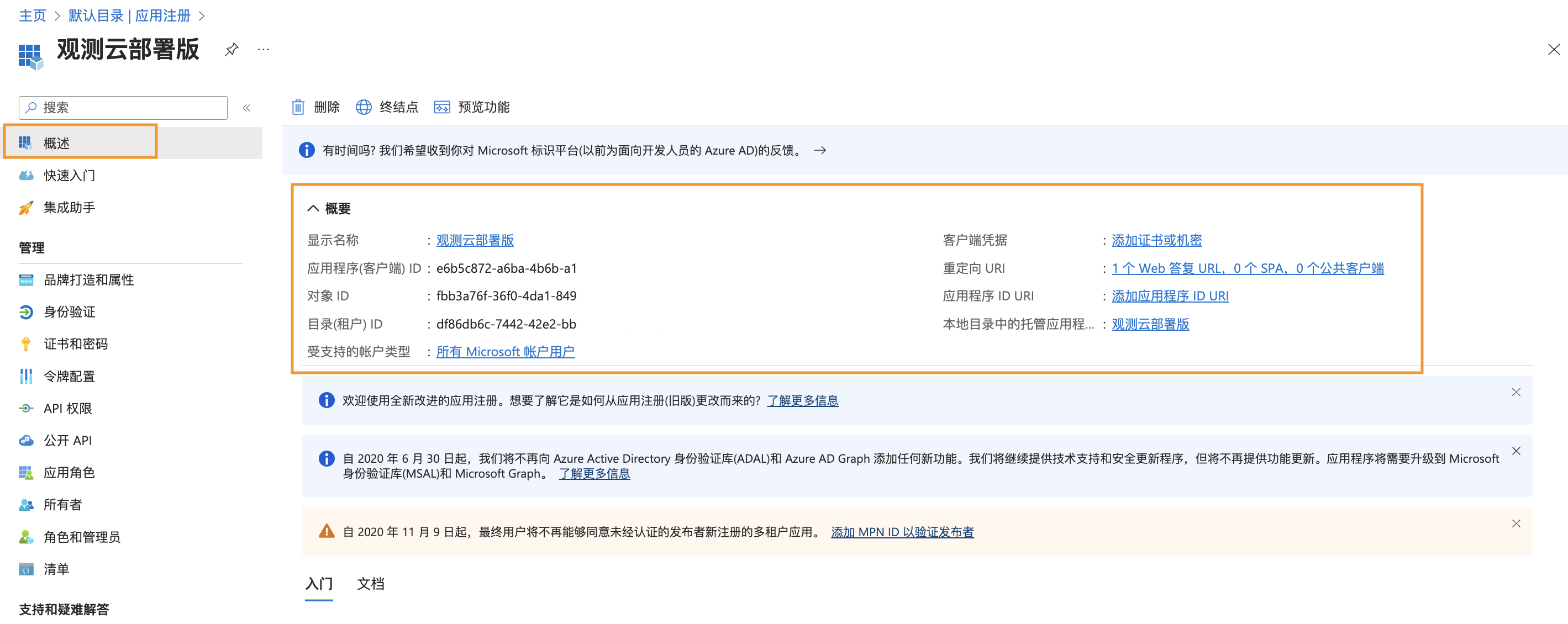Viewport: 1568px width, 624px height.
Task: Switch to the 入门 tab
Action: 318,584
